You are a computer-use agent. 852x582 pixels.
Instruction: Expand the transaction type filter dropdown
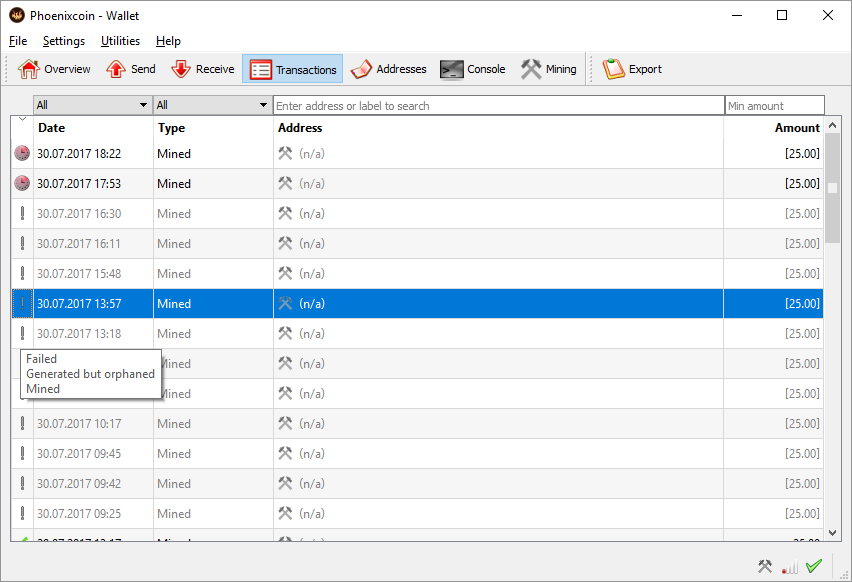click(x=212, y=105)
